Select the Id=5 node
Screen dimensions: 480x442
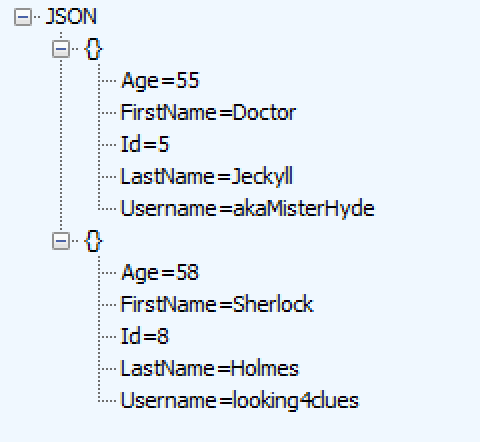click(145, 144)
